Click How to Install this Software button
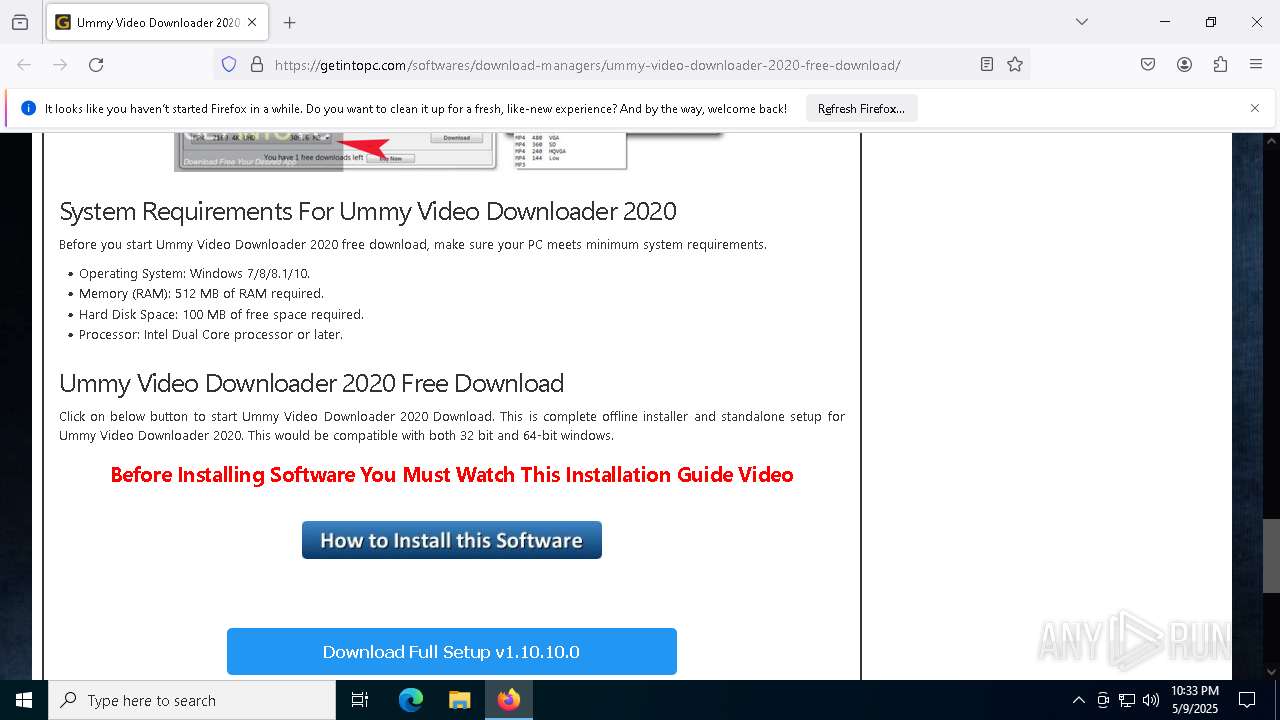 point(452,540)
